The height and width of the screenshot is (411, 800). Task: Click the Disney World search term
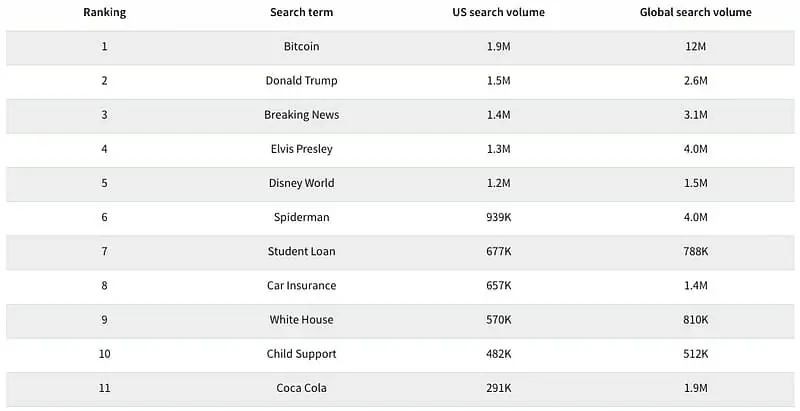(301, 183)
